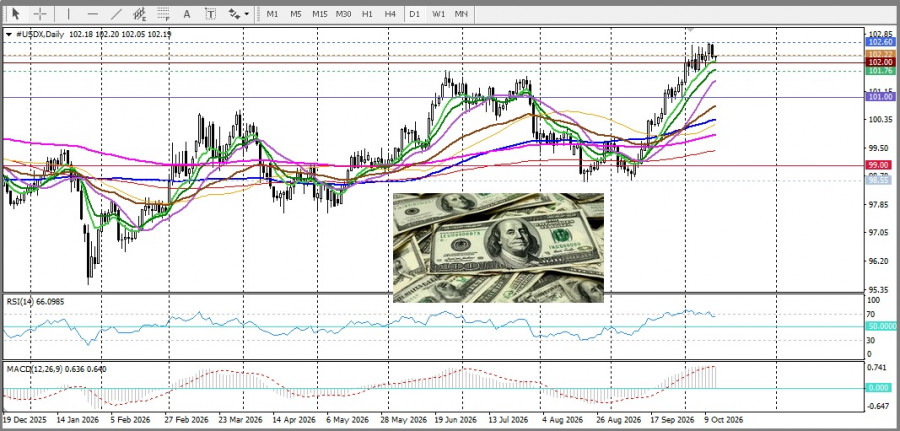Viewport: 900px width, 431px height.
Task: Select the text label 'T' tool
Action: (x=211, y=14)
